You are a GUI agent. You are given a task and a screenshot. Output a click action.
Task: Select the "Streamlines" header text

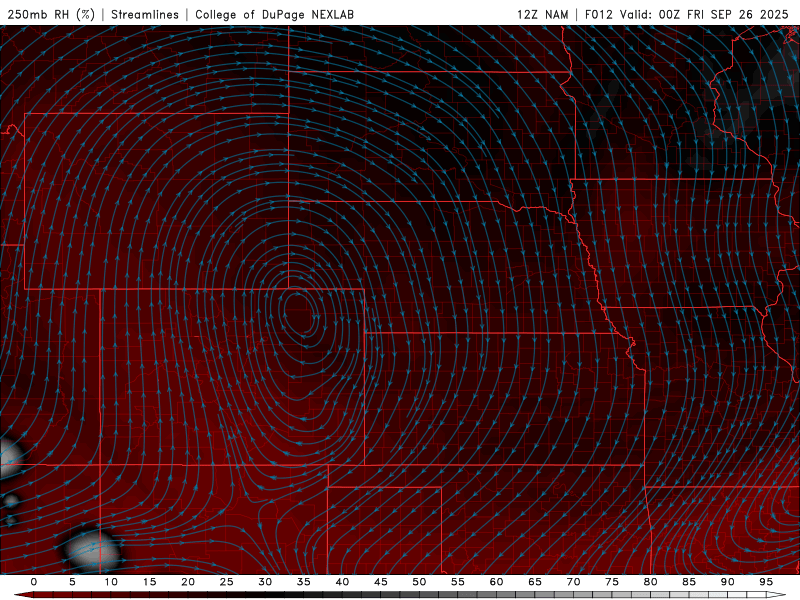[x=145, y=14]
